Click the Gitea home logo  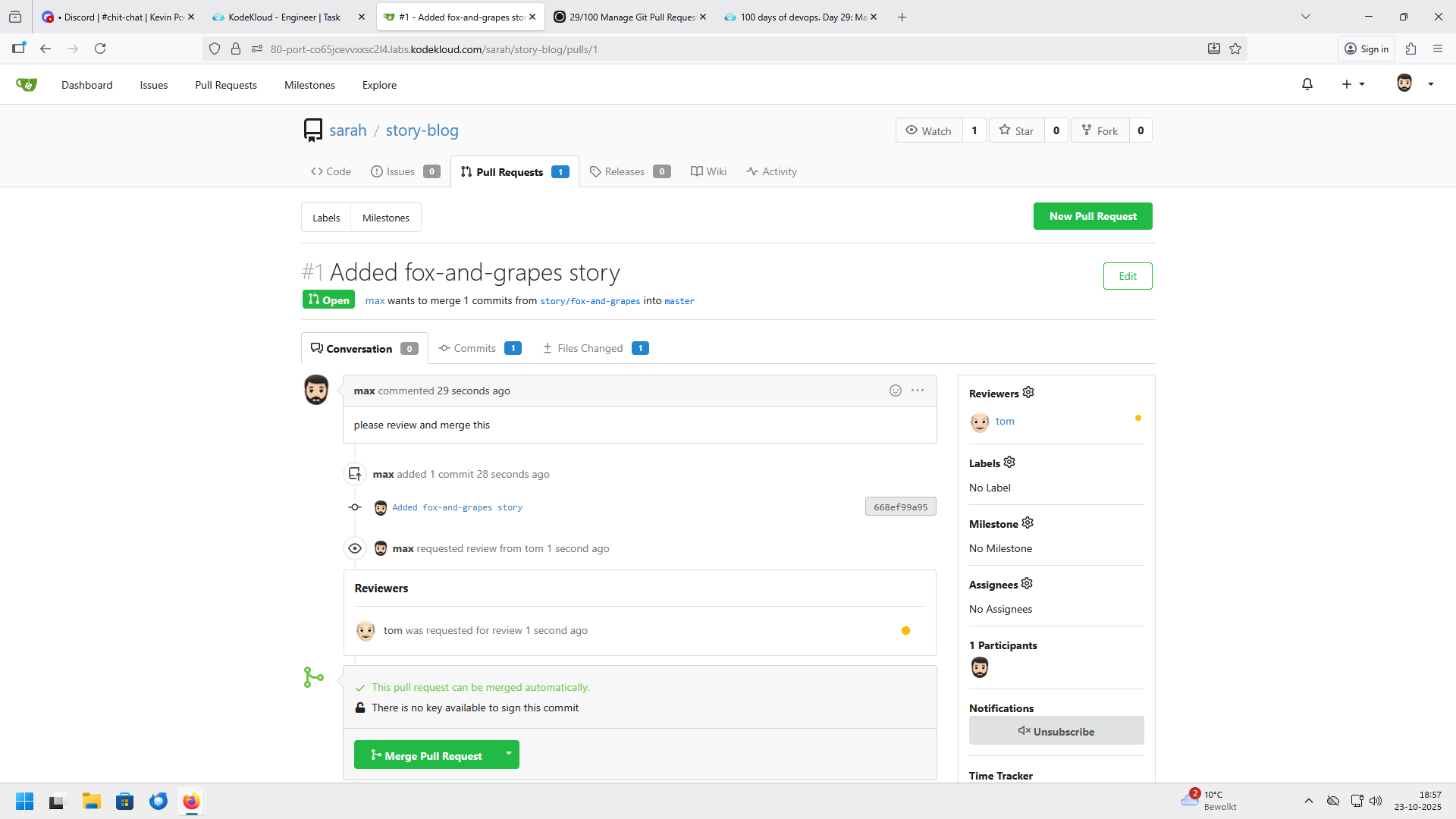[x=27, y=84]
